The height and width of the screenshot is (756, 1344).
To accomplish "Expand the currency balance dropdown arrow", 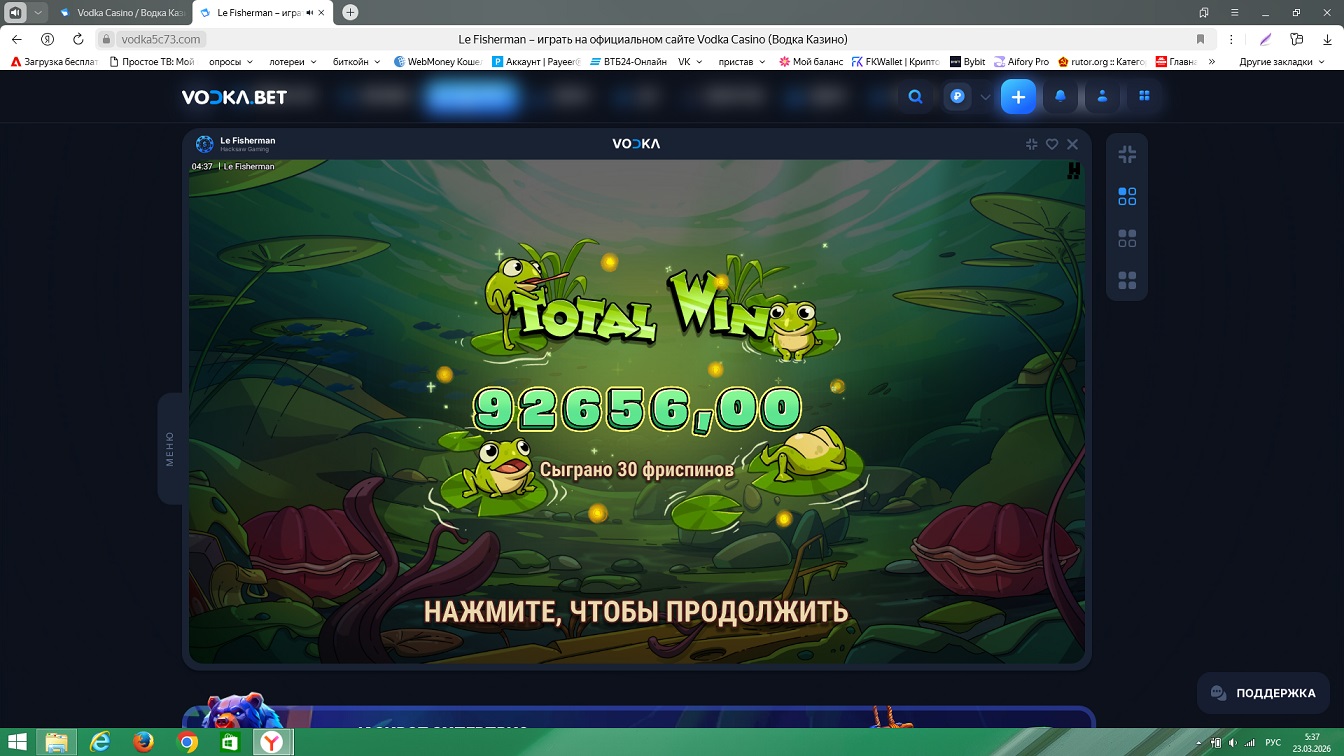I will (985, 97).
